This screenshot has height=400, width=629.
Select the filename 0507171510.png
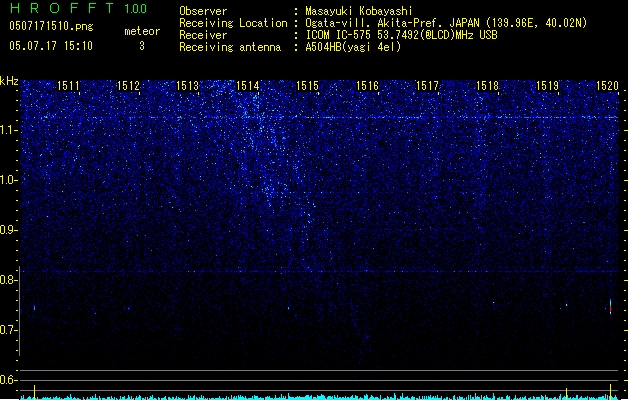click(x=51, y=26)
